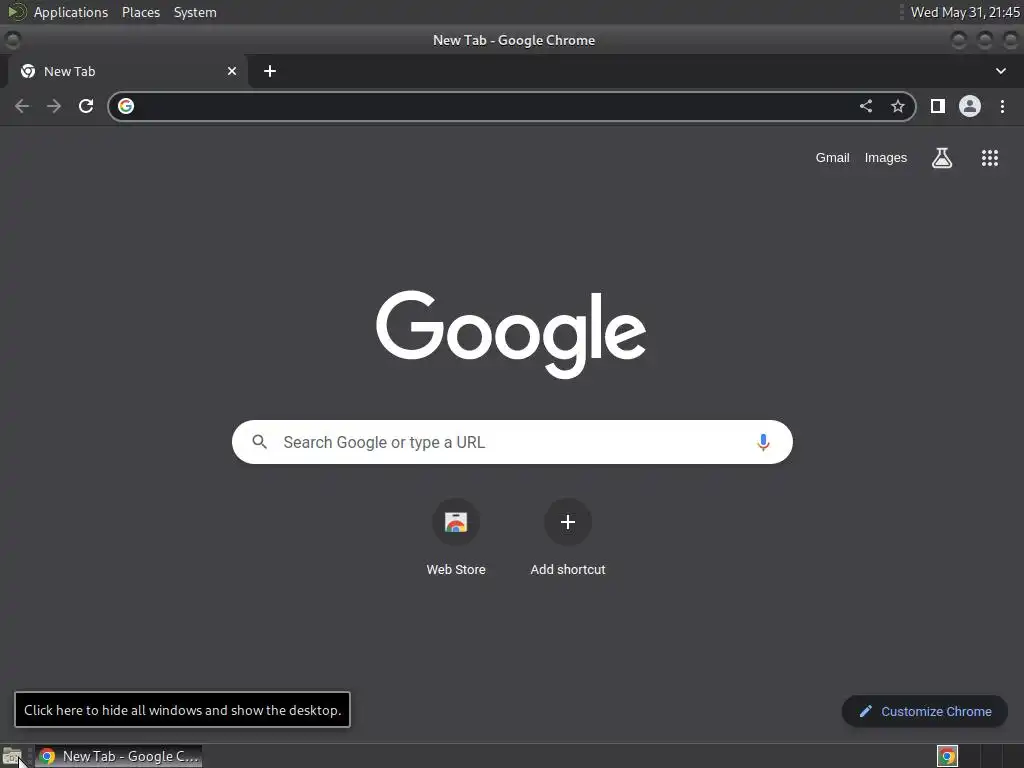
Task: Click the Web Store label
Action: tap(456, 569)
